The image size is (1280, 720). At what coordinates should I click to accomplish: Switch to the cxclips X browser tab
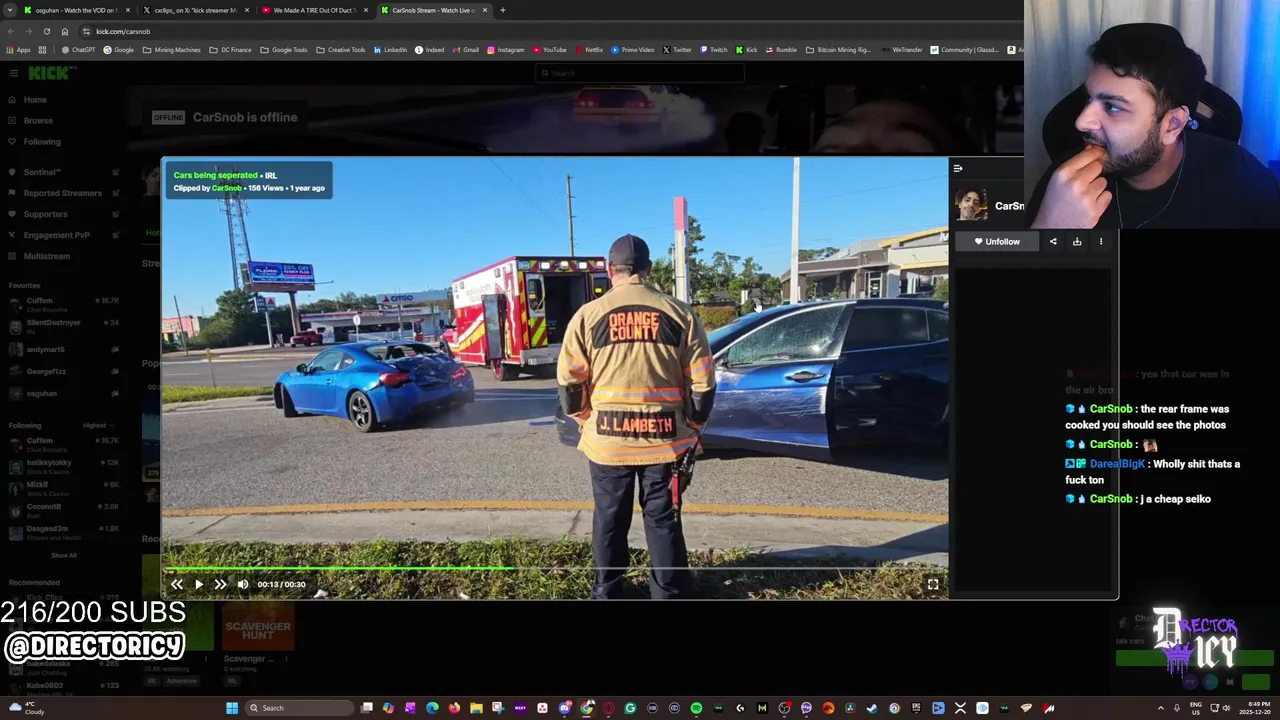click(x=194, y=10)
